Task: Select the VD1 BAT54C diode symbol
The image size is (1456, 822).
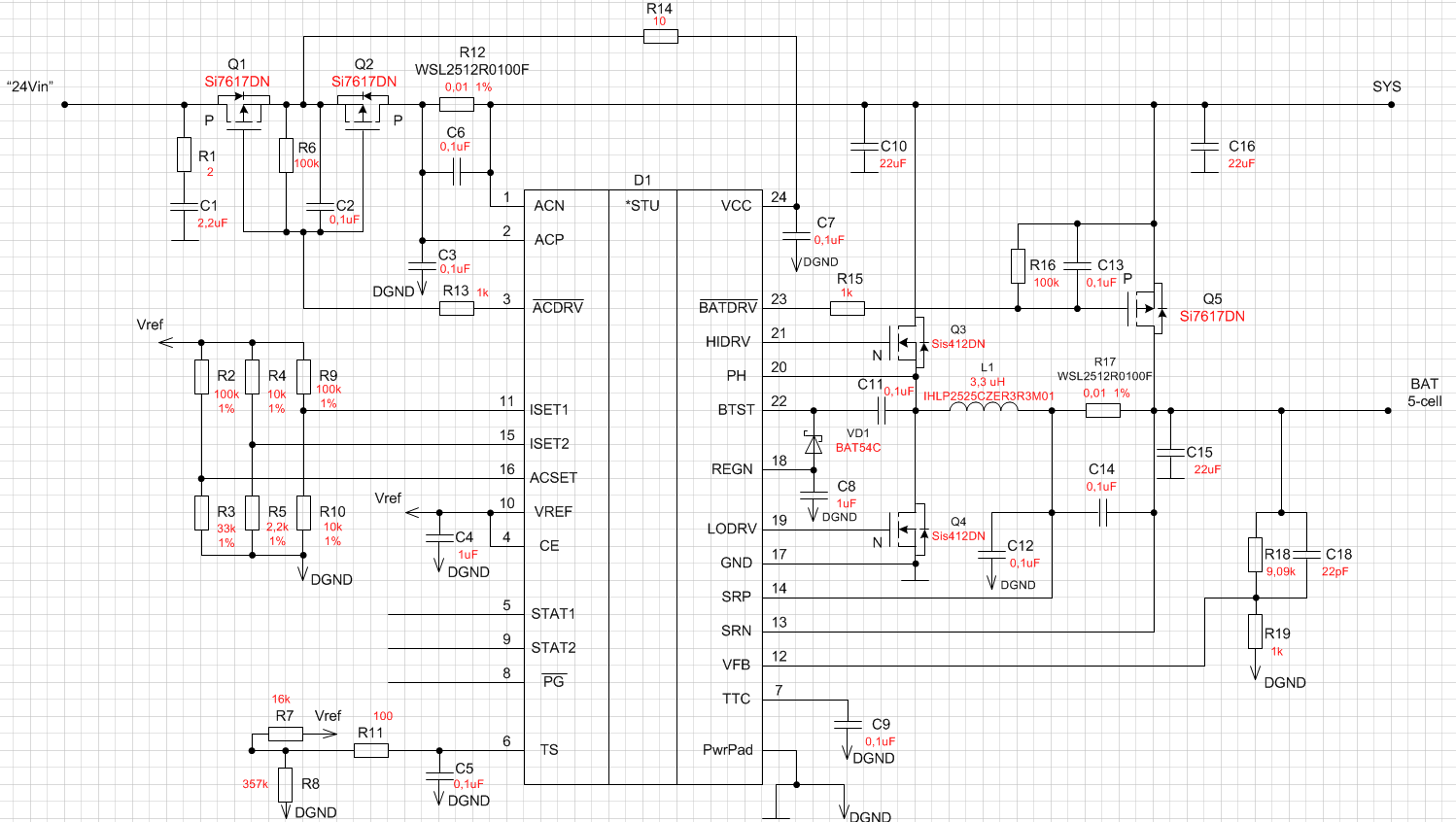Action: pos(814,444)
